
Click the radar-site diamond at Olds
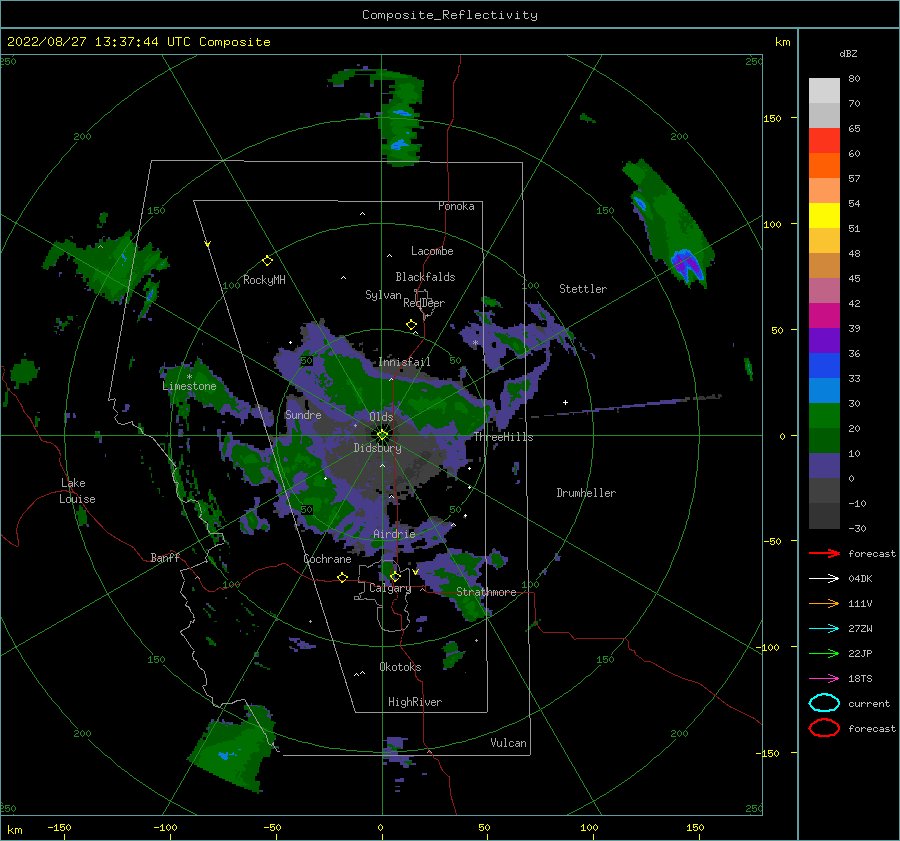[382, 435]
